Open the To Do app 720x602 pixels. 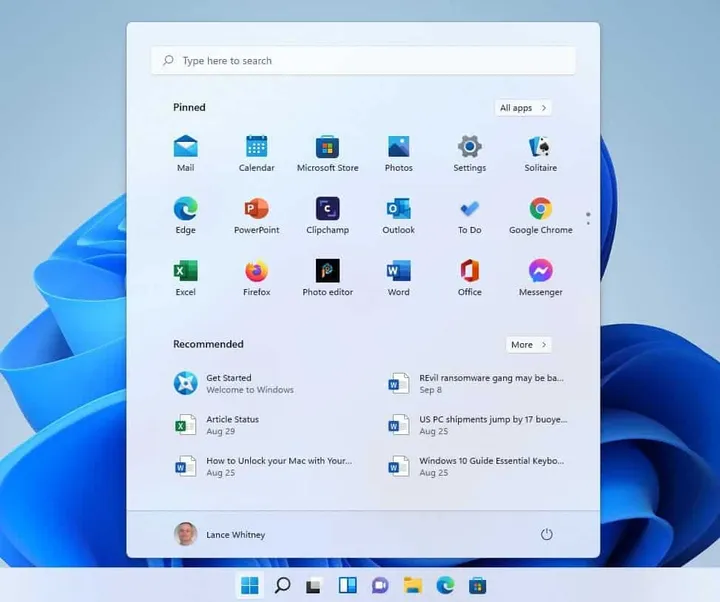pos(469,215)
